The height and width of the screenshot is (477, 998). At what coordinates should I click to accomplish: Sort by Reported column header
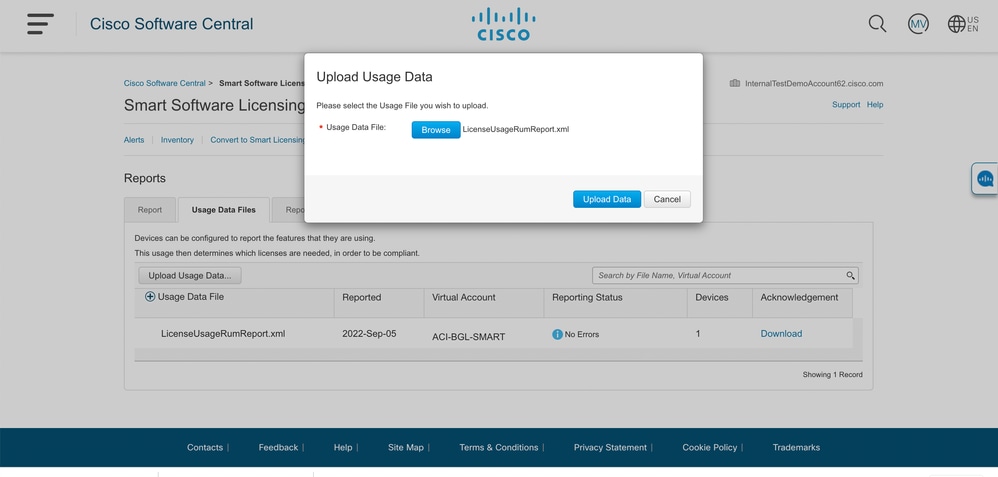362,297
